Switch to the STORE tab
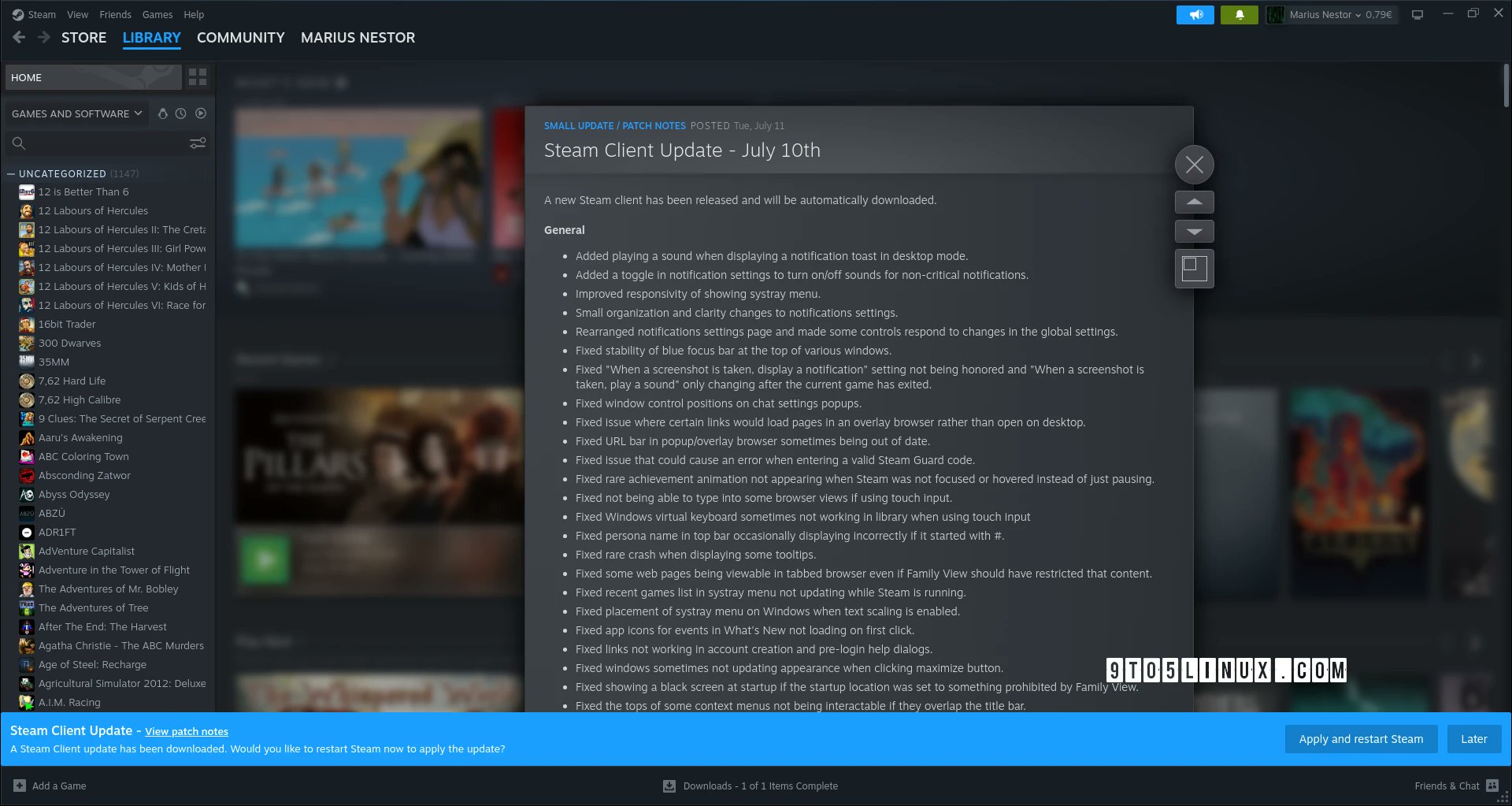 click(x=83, y=37)
